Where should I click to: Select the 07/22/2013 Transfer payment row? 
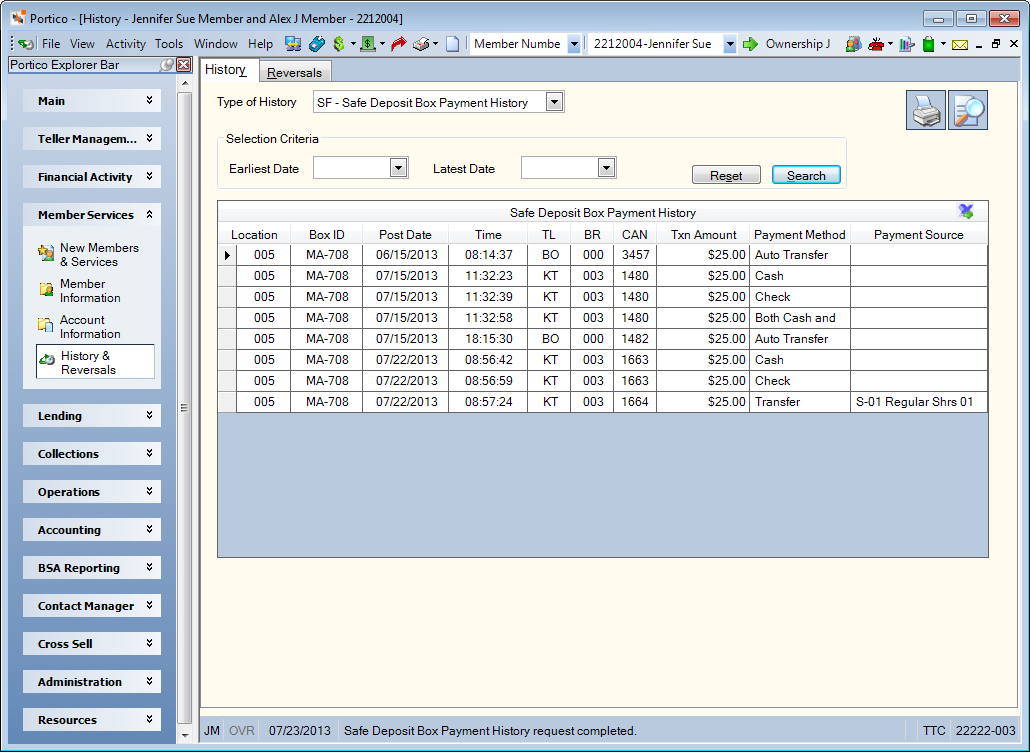coord(602,402)
